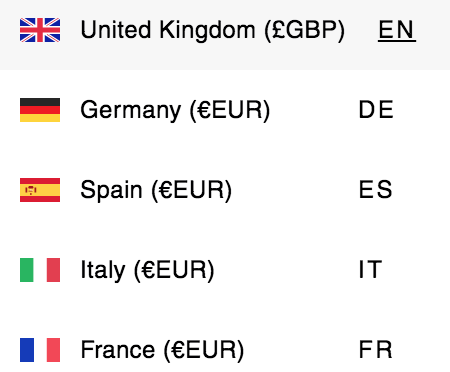Click the word "Italy"
The image size is (450, 372).
(103, 271)
